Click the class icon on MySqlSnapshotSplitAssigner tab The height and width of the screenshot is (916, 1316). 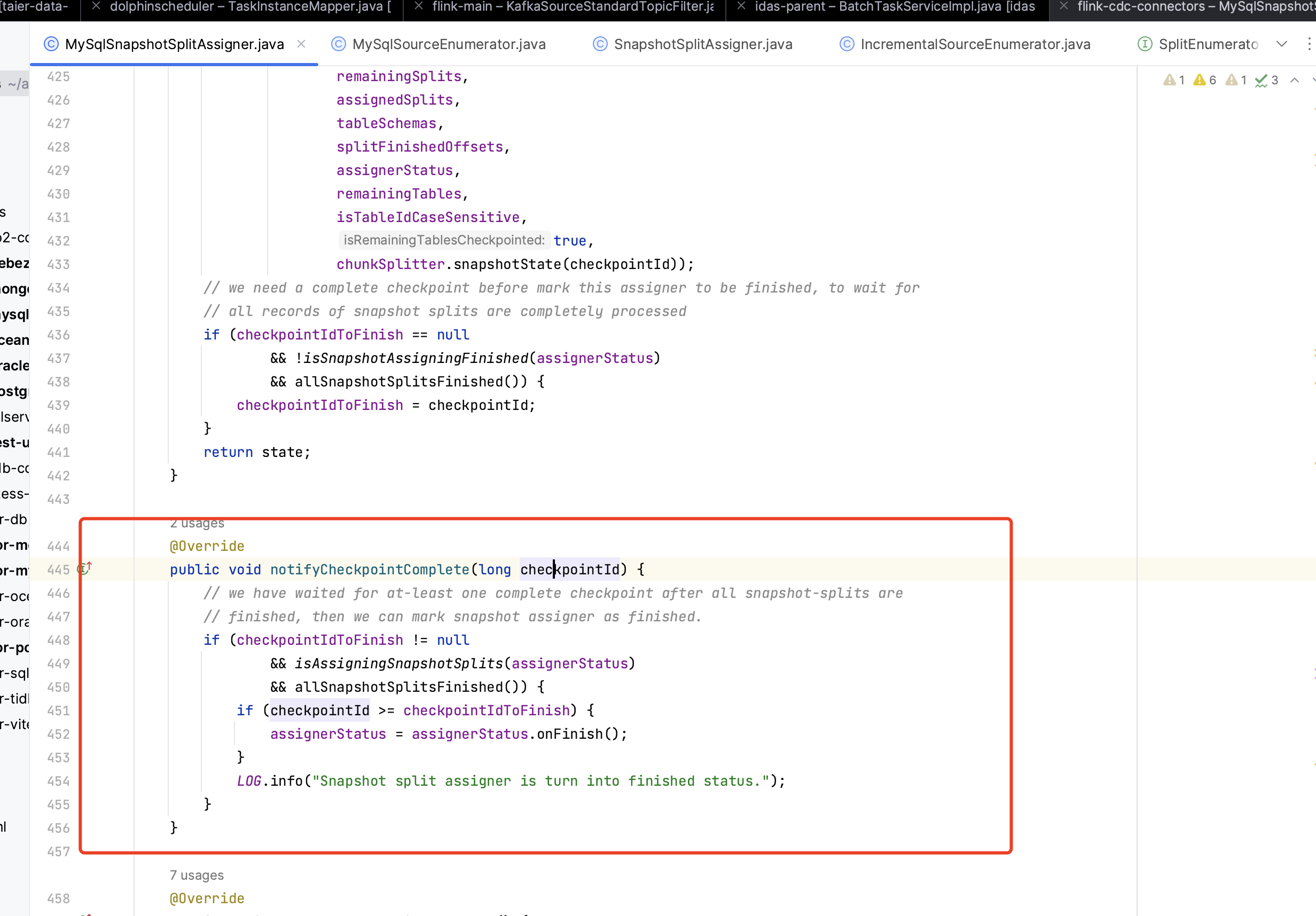(51, 44)
